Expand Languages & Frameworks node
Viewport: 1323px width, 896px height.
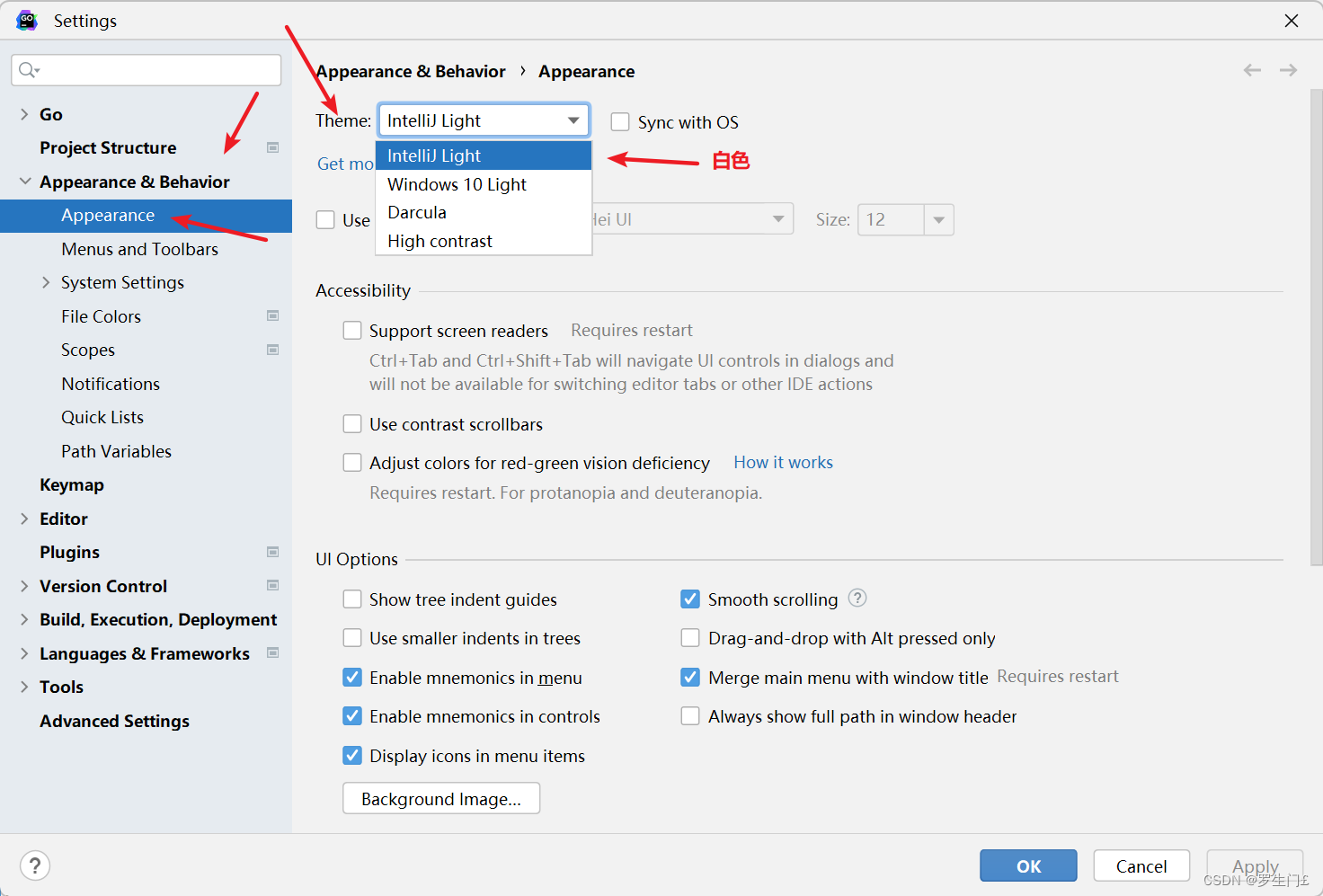pos(24,653)
